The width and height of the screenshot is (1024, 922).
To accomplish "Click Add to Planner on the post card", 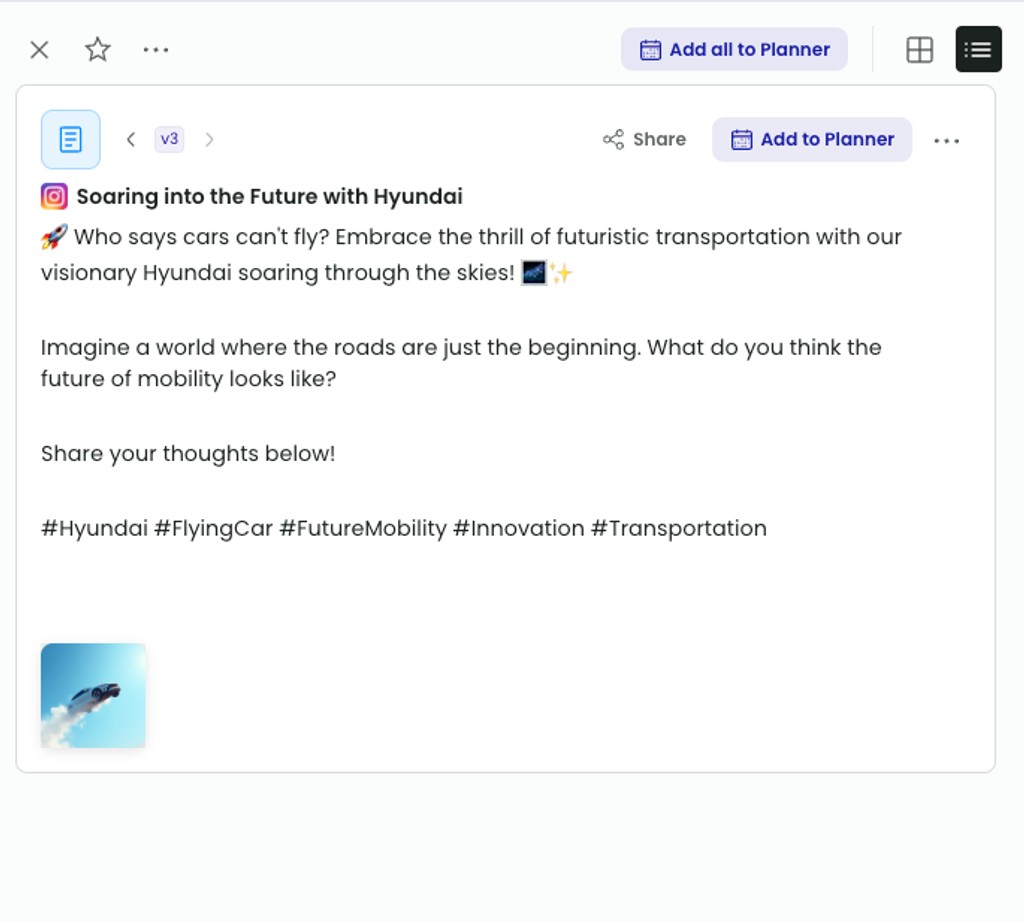I will tap(812, 139).
